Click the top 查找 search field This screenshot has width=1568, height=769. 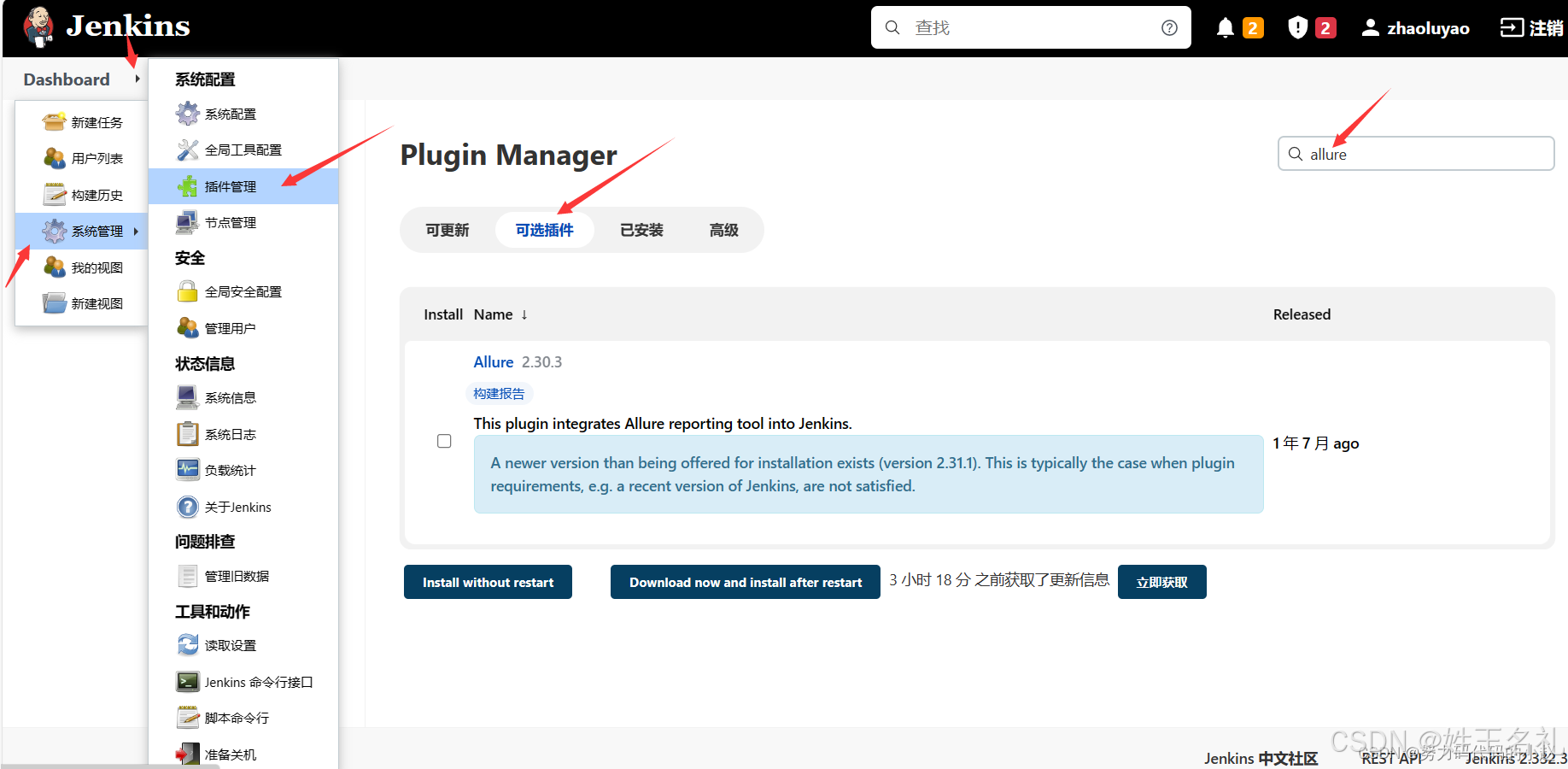(1031, 27)
